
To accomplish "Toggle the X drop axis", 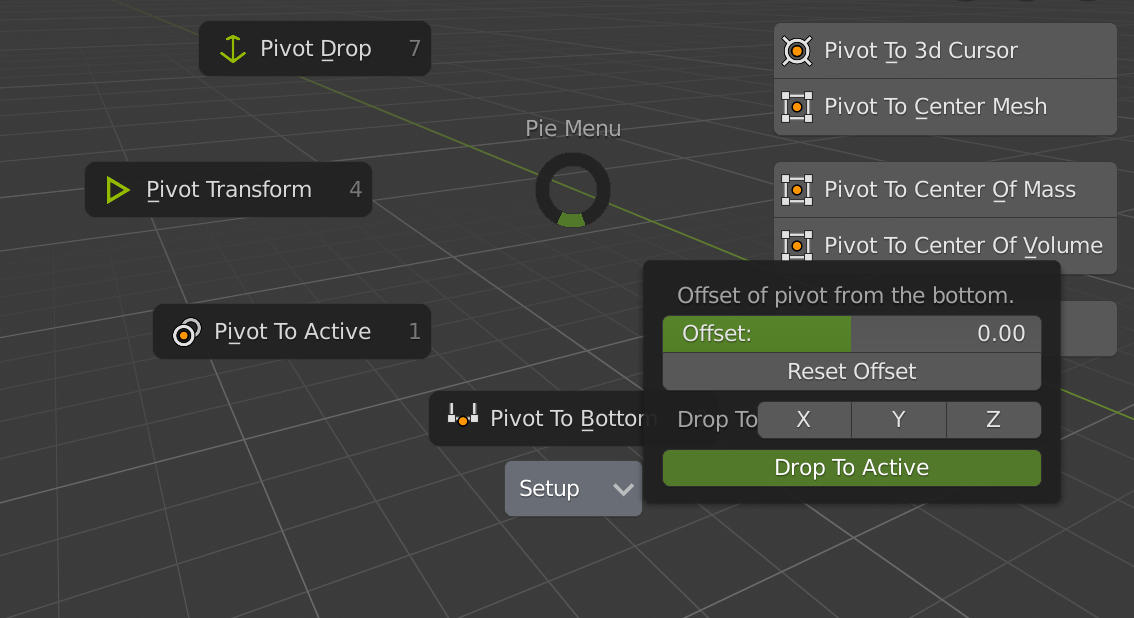I will point(804,420).
